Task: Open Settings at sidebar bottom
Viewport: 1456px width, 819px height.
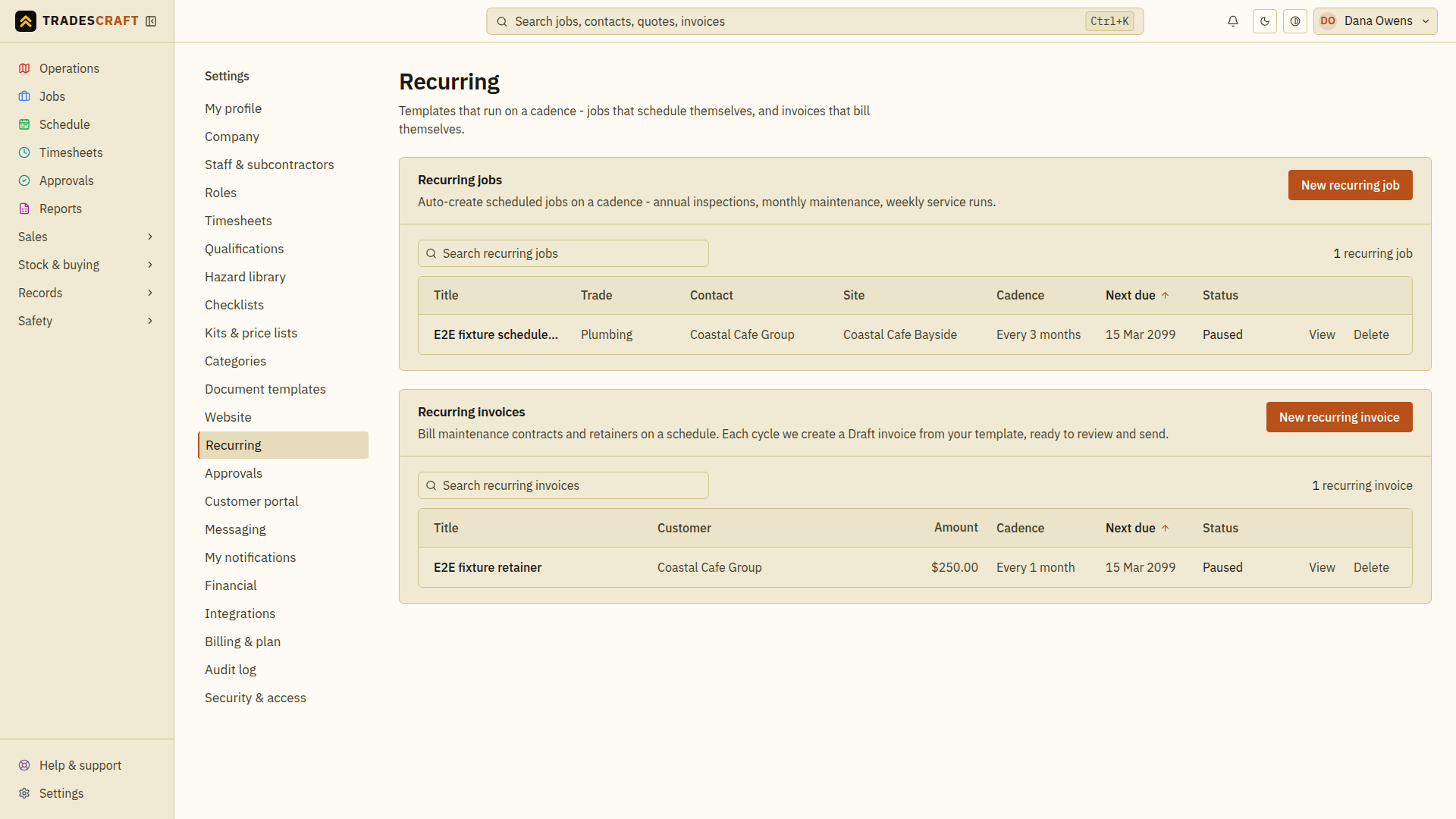Action: 87,793
